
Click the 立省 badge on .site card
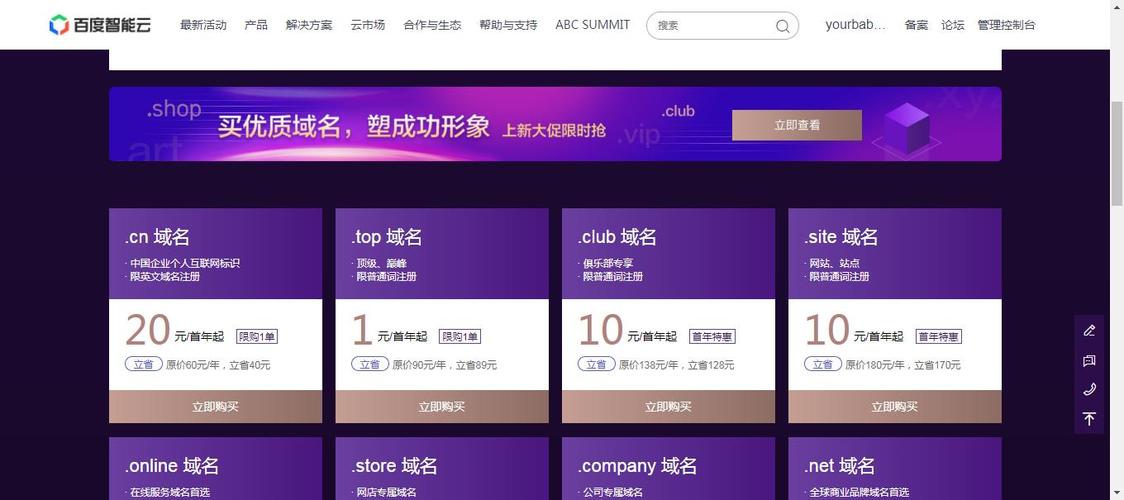pos(823,365)
